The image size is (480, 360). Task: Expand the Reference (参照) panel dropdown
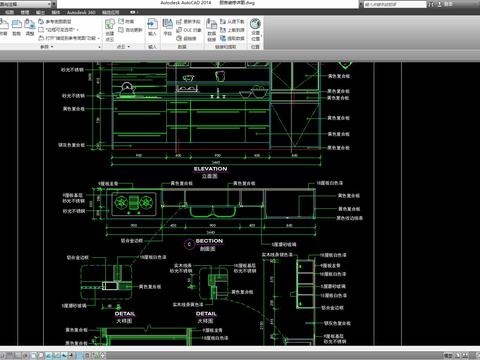pyautogui.click(x=47, y=47)
